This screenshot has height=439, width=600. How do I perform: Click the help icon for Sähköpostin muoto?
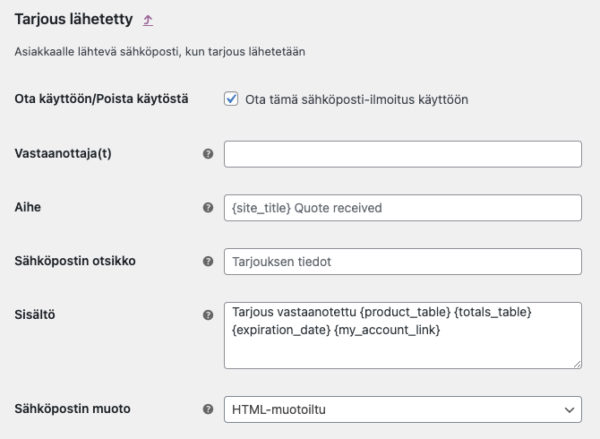(208, 409)
